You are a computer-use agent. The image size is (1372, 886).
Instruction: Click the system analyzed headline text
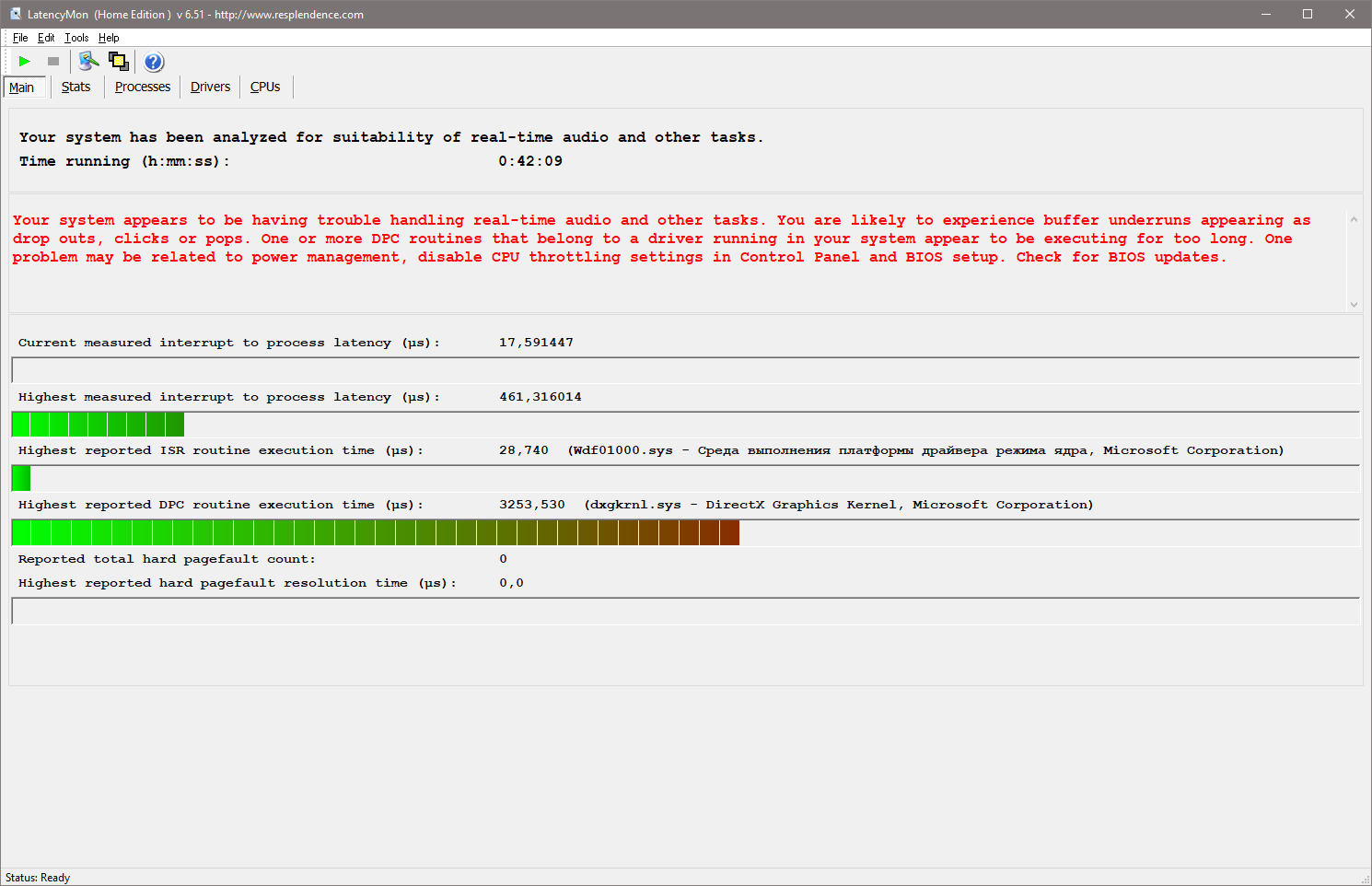[x=391, y=137]
